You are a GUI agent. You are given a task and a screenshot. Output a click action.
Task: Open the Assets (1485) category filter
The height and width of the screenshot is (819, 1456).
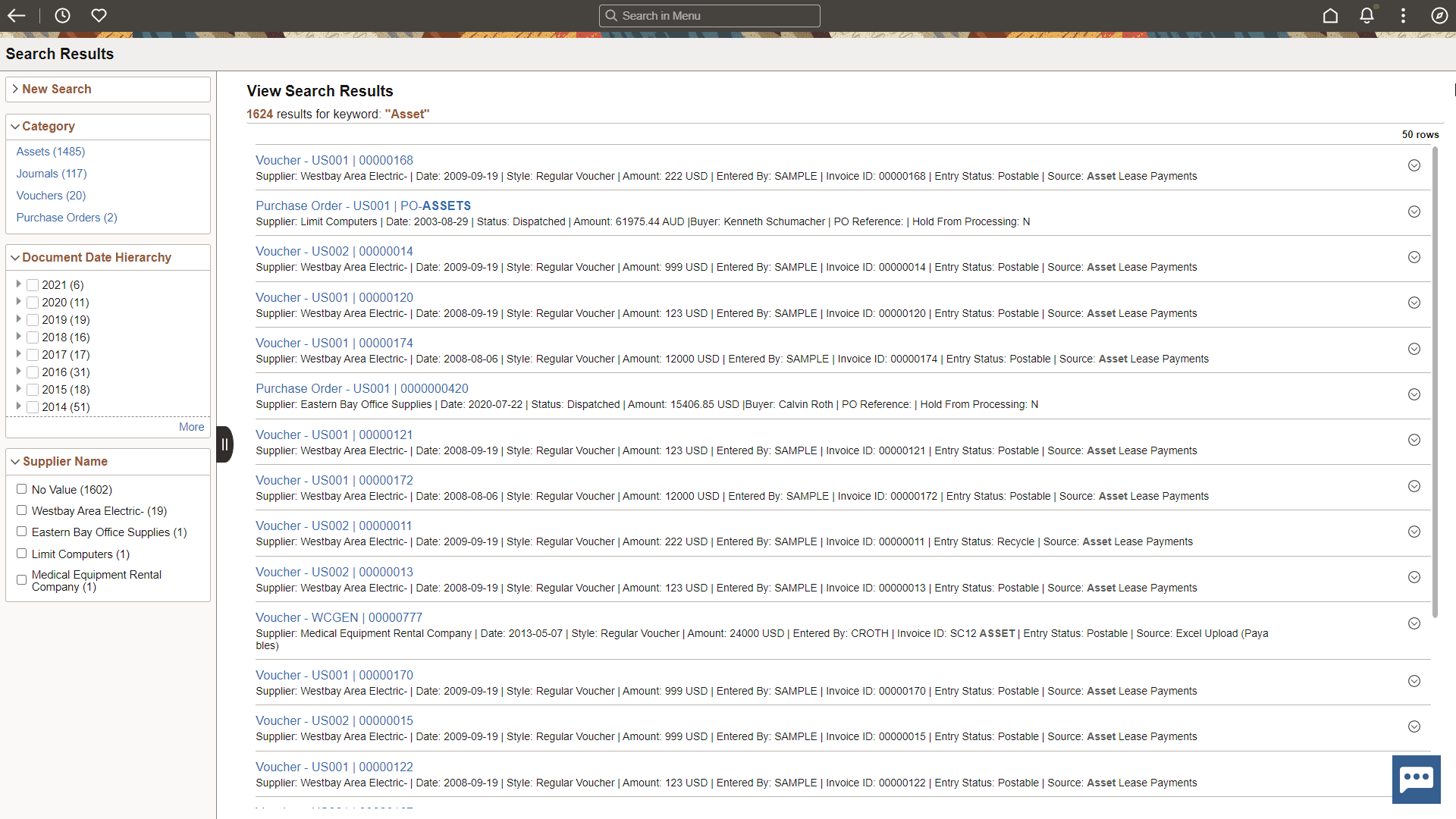pyautogui.click(x=50, y=151)
